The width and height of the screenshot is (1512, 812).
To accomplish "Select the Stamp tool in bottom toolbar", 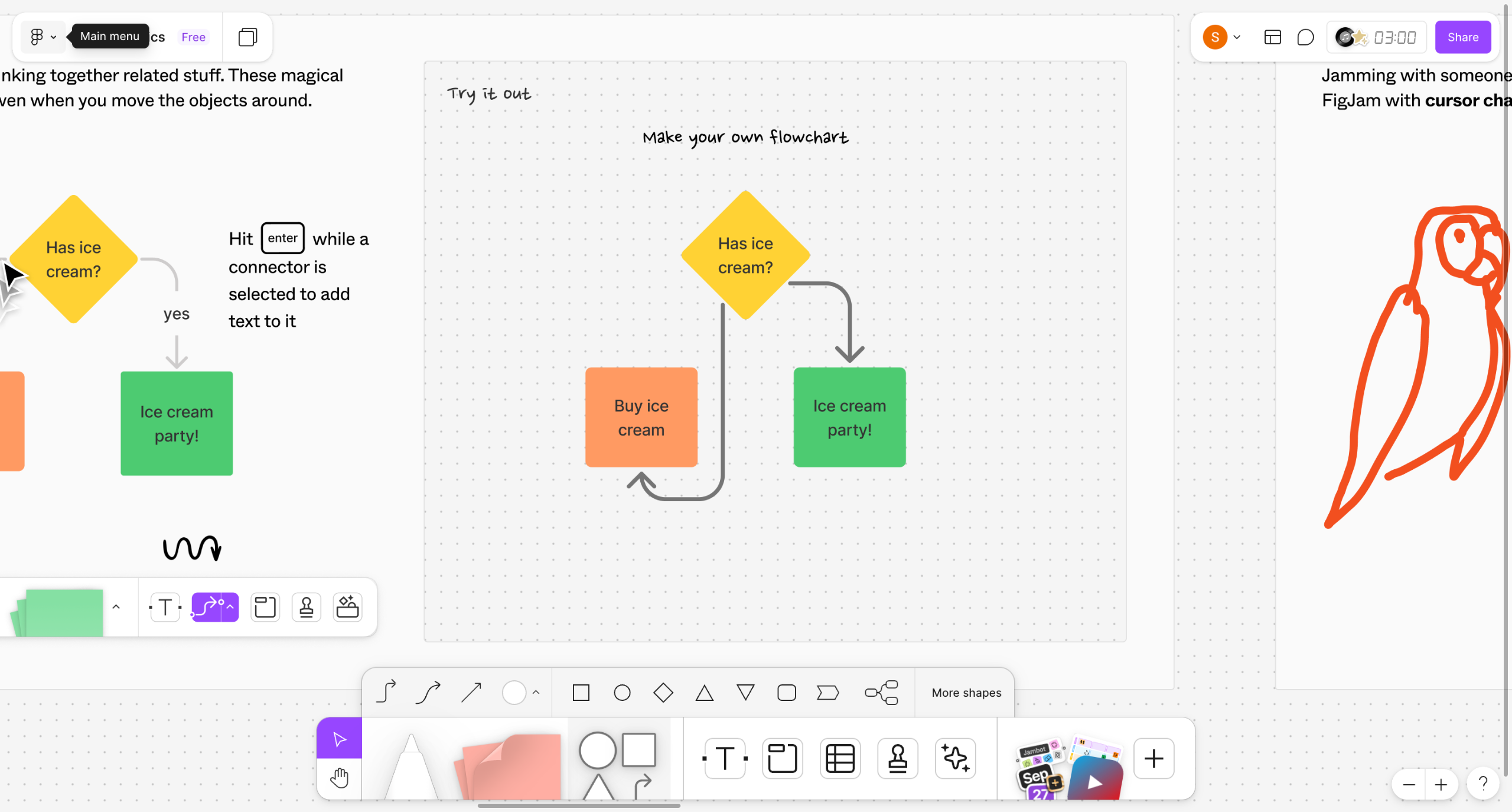I will click(897, 758).
